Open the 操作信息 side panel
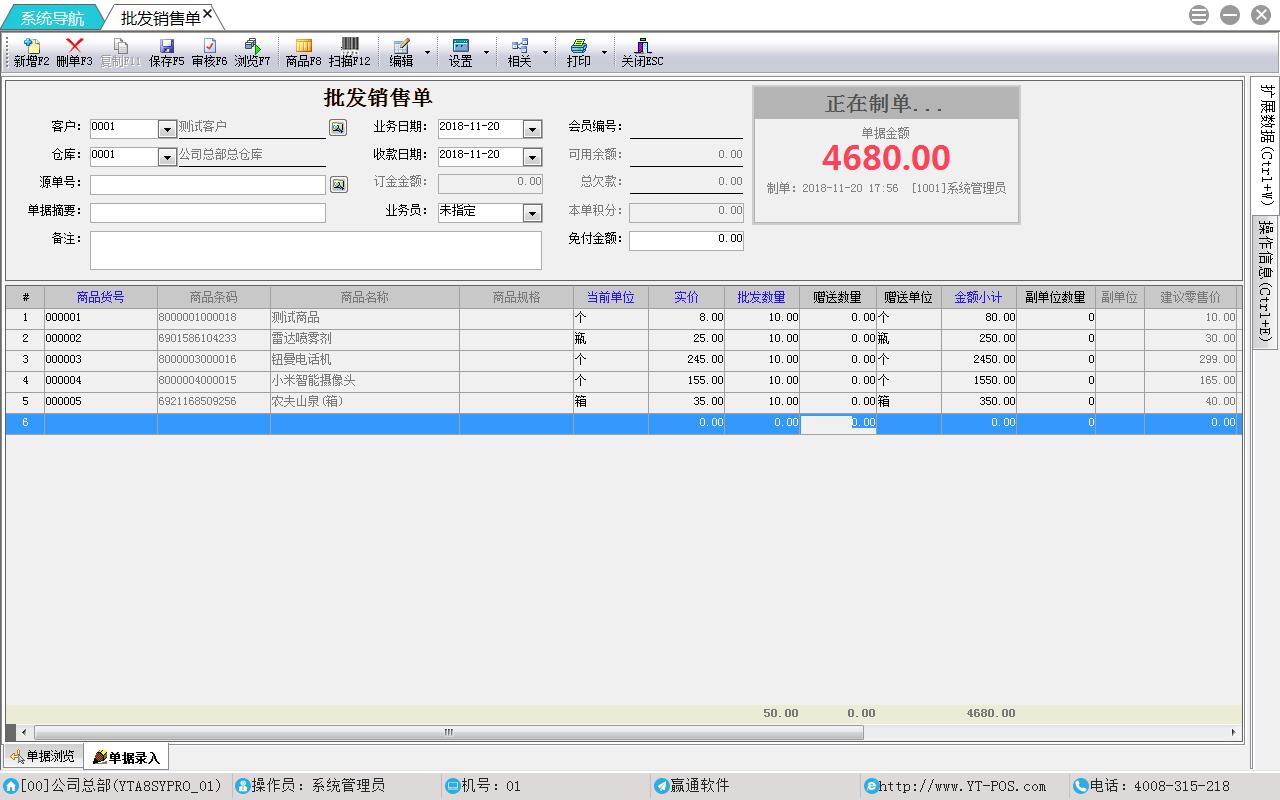This screenshot has width=1280, height=800. 1266,280
